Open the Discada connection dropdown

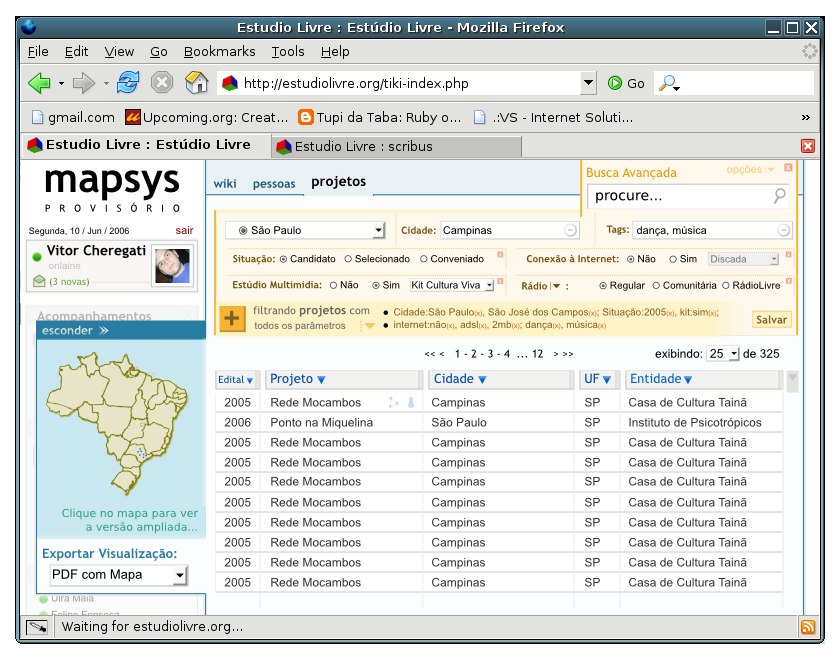pos(743,259)
